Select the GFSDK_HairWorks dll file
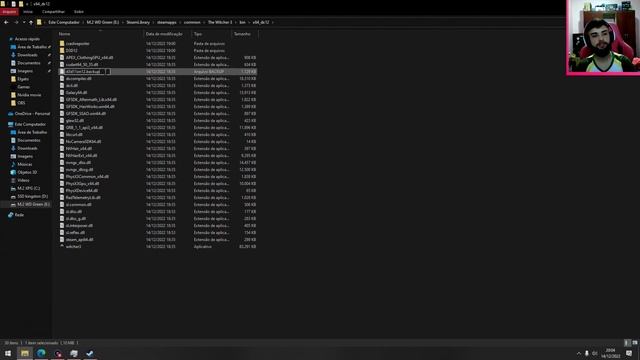 pyautogui.click(x=90, y=107)
